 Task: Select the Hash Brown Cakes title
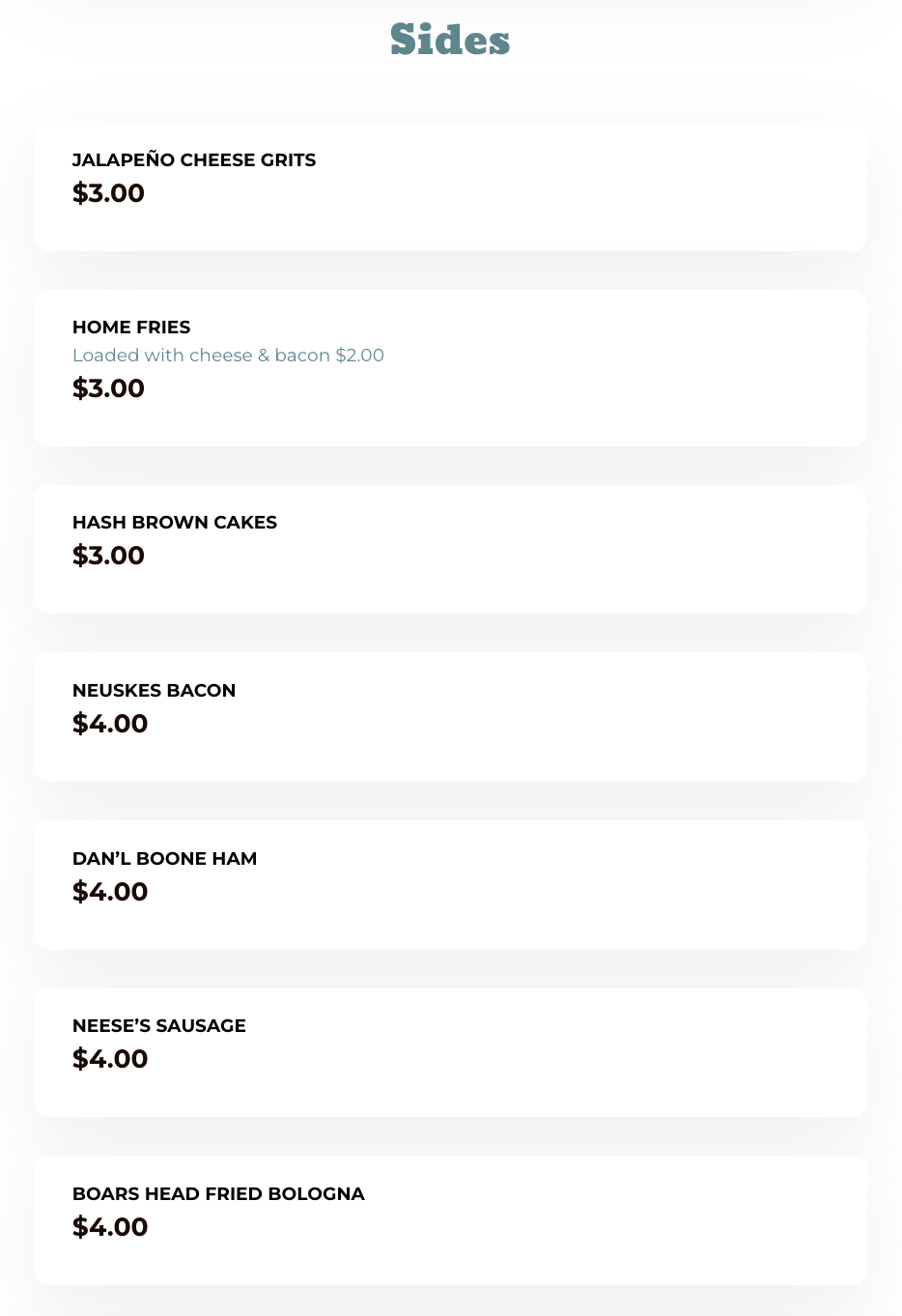coord(175,523)
